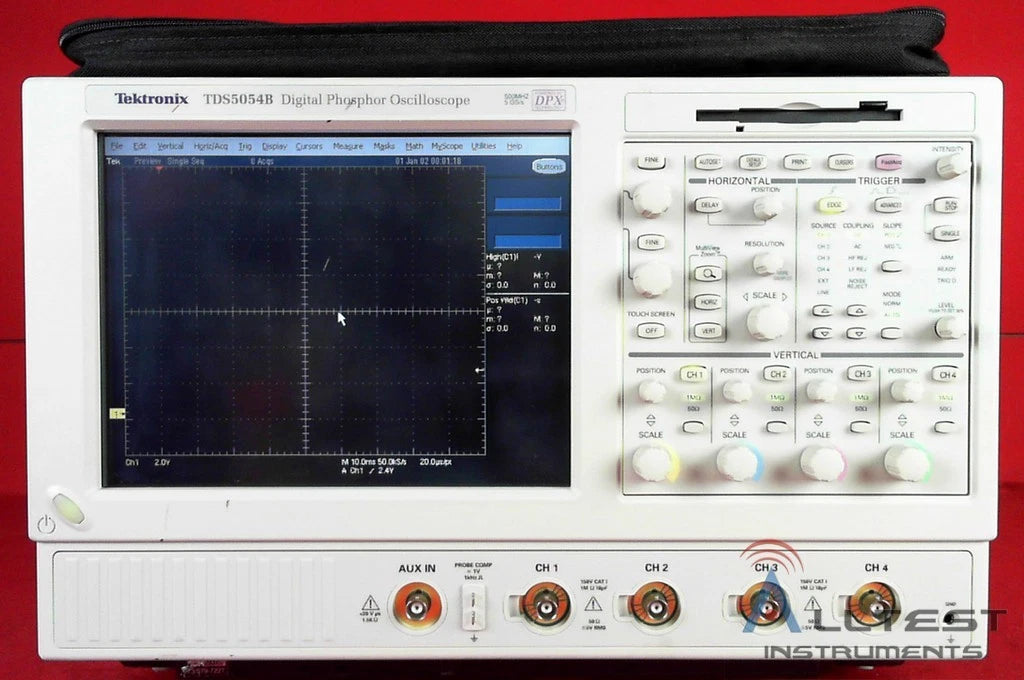Push the trigger SOURCE up-arrow button
This screenshot has height=680, width=1024.
(x=822, y=311)
